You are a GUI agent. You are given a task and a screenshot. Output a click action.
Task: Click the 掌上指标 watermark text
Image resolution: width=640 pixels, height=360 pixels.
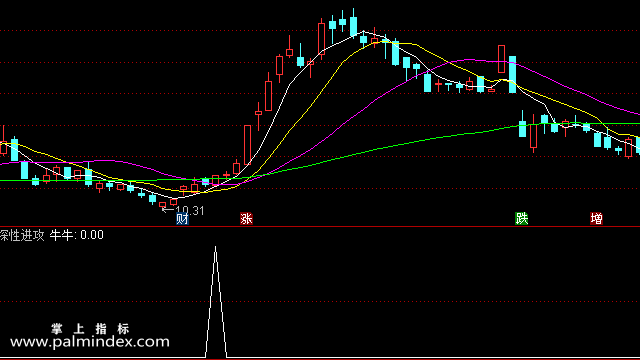click(90, 329)
